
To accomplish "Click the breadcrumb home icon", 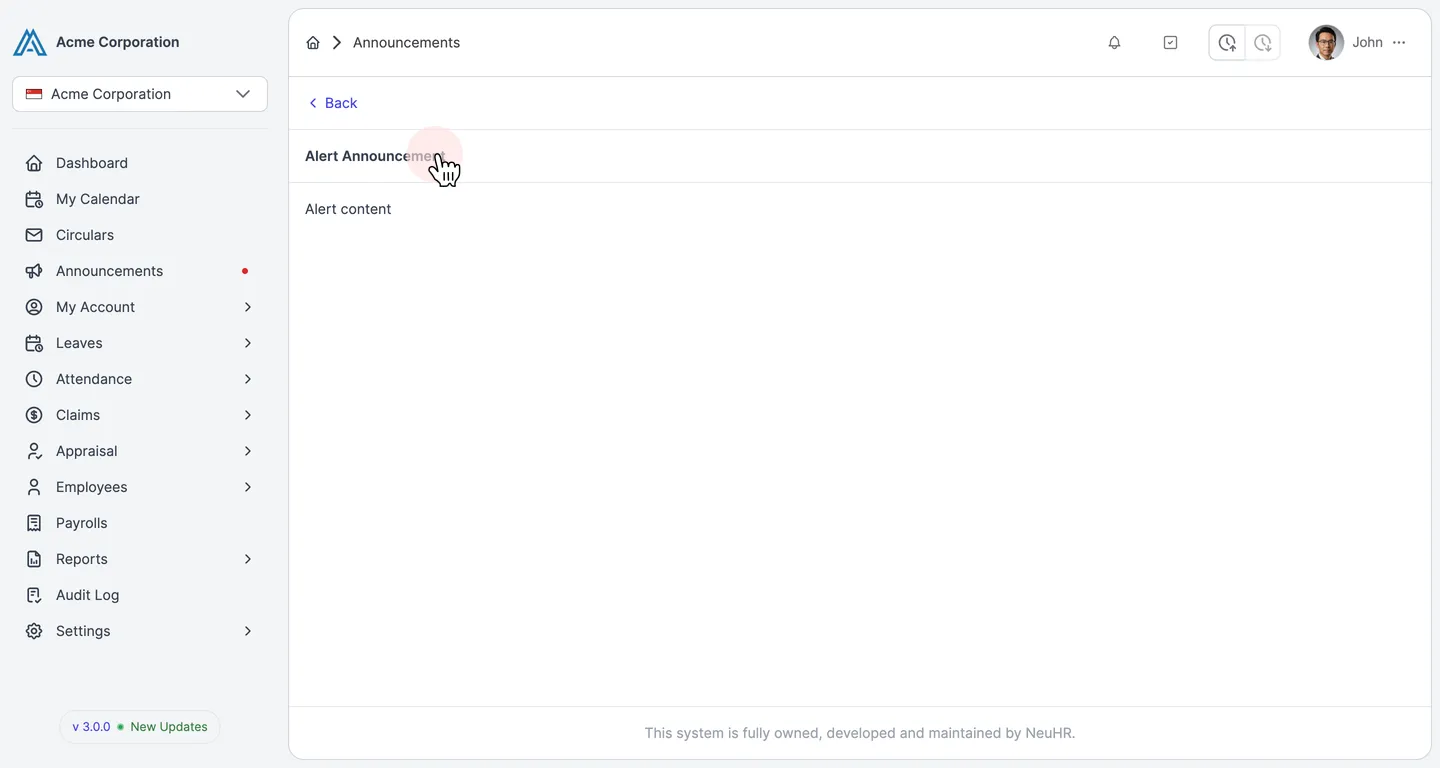I will [313, 42].
